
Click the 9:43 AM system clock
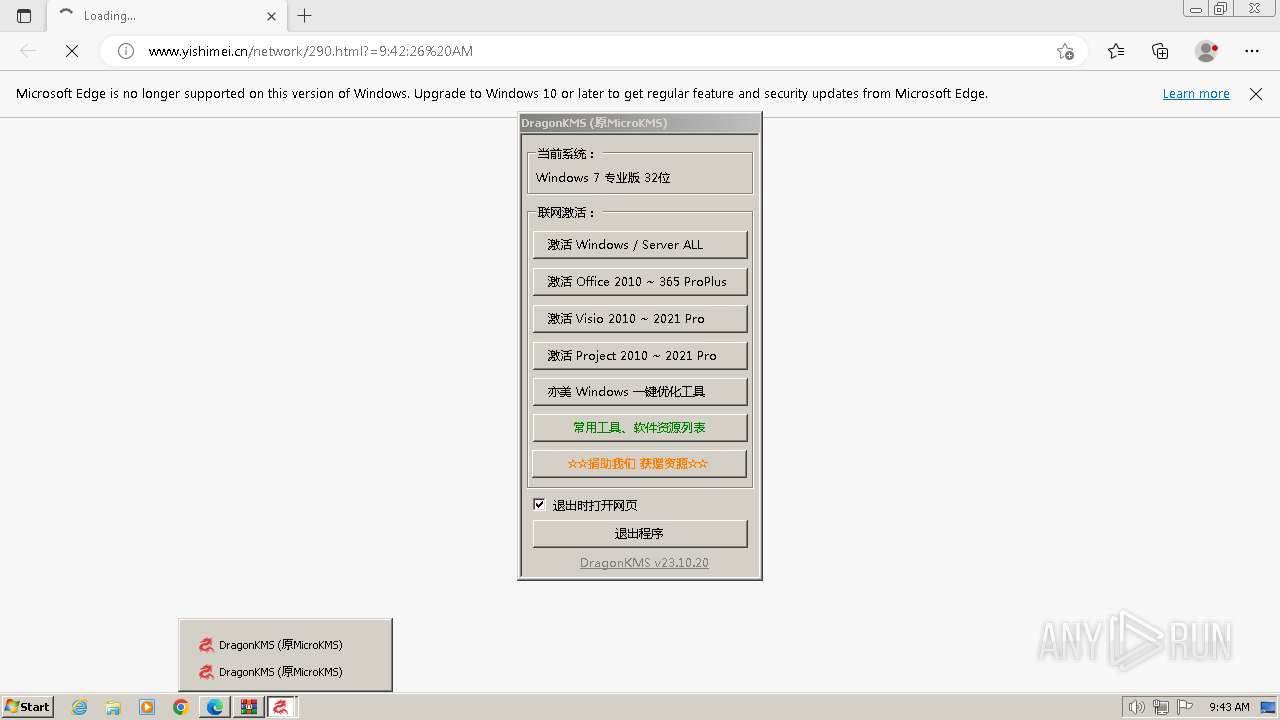[x=1229, y=707]
